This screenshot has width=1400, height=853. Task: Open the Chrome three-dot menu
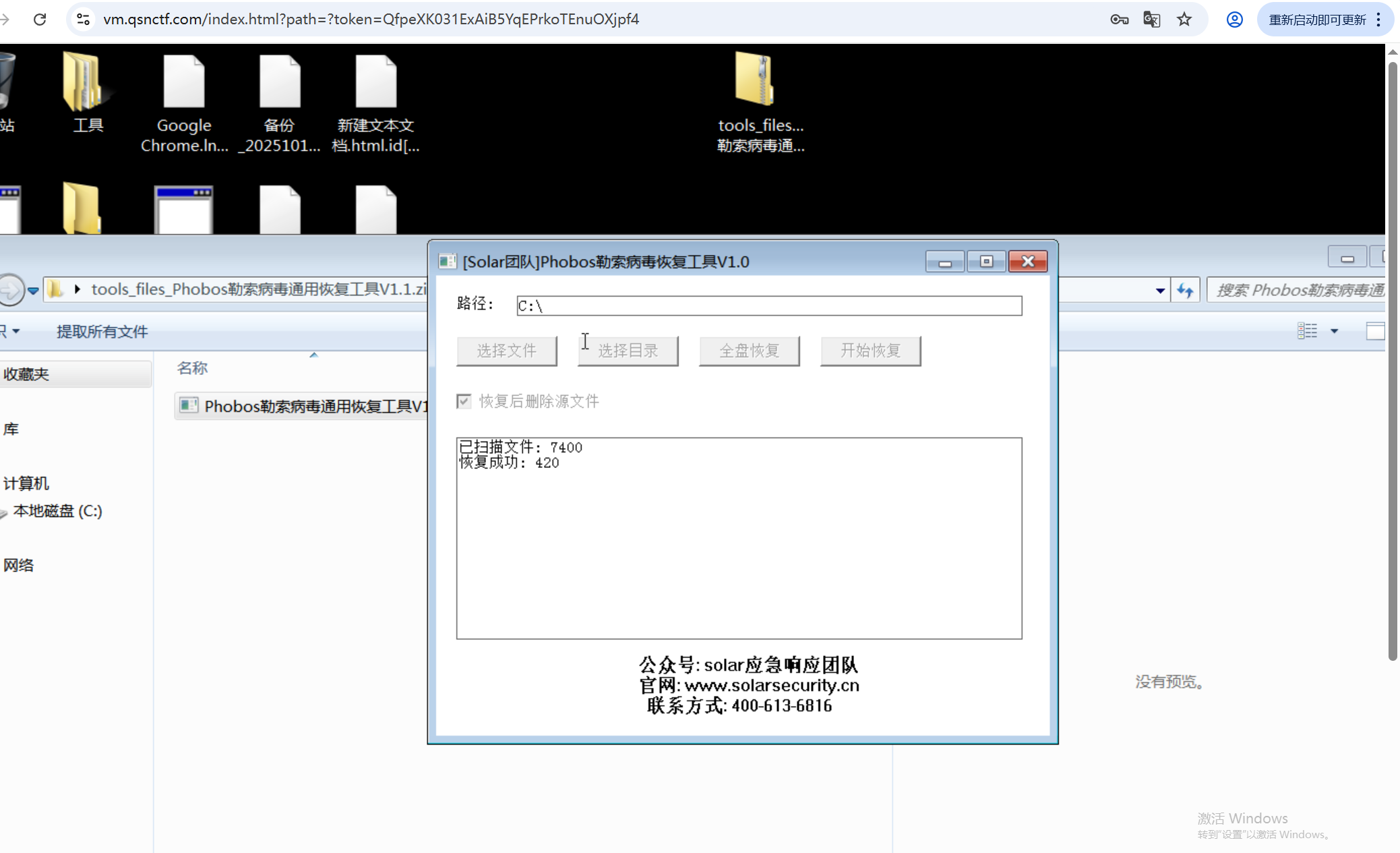[x=1378, y=19]
